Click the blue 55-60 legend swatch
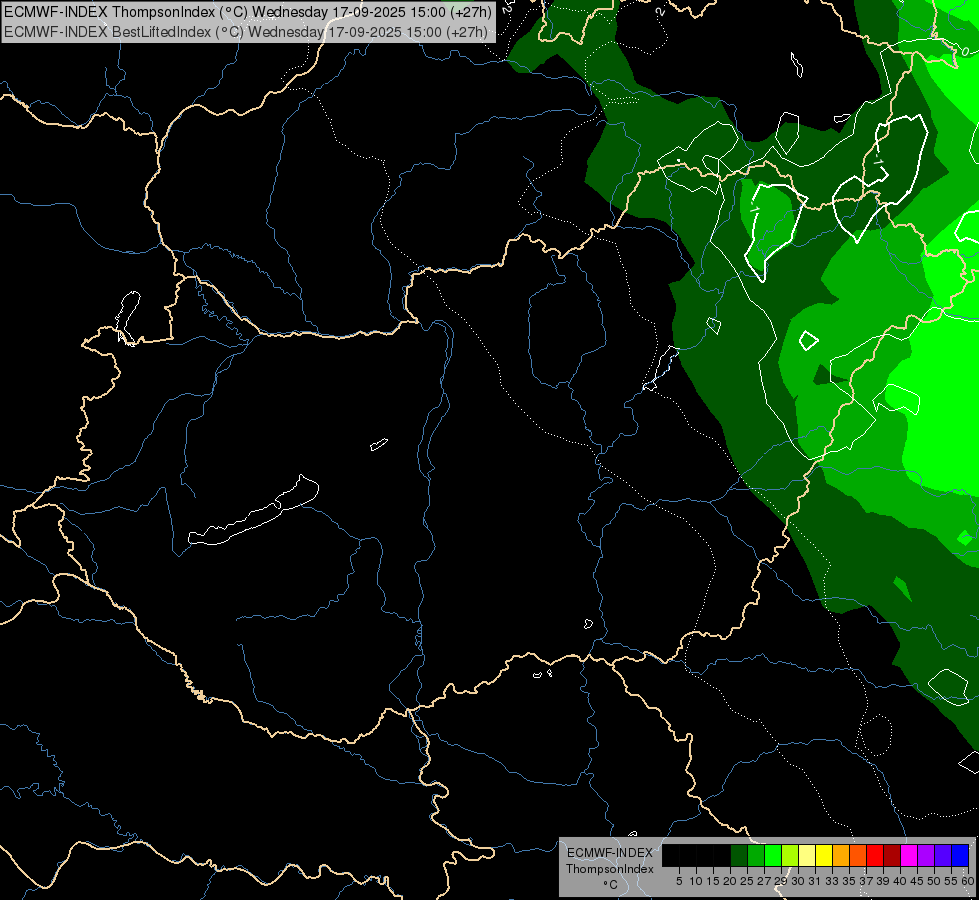 point(960,855)
